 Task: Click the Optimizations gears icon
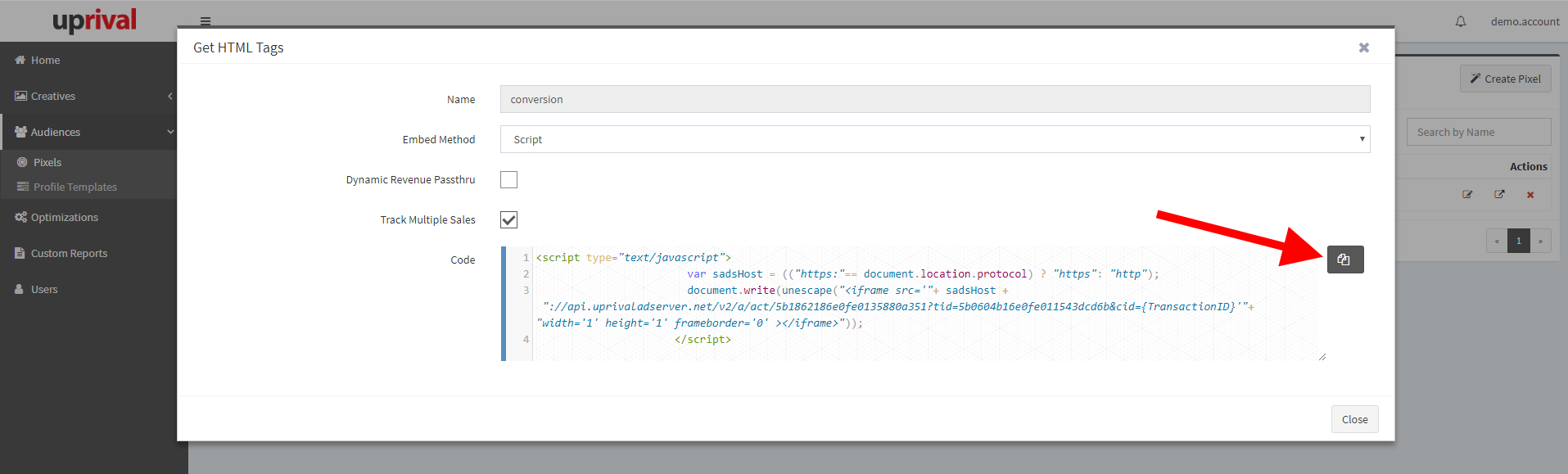(20, 217)
